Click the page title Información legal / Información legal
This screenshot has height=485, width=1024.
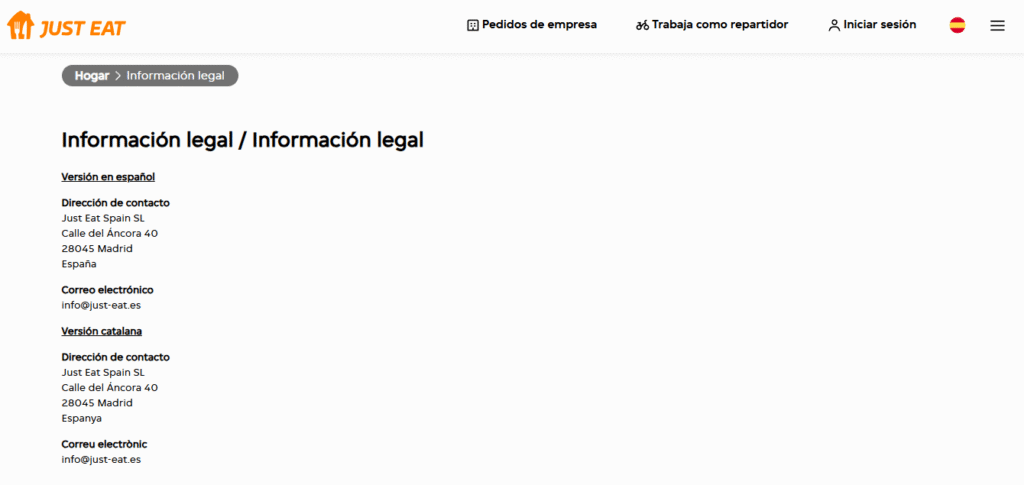(242, 140)
